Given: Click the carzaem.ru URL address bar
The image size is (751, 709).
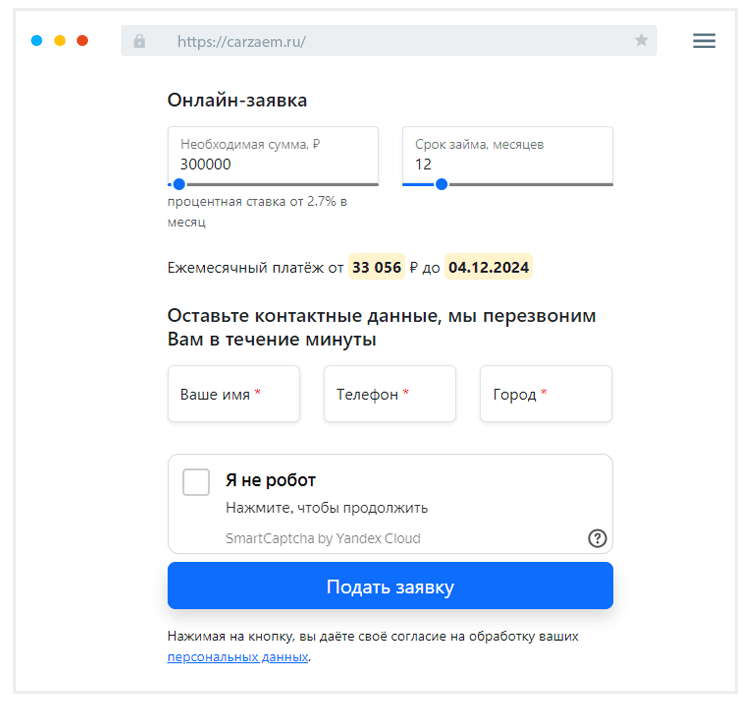Looking at the screenshot, I should coord(390,41).
